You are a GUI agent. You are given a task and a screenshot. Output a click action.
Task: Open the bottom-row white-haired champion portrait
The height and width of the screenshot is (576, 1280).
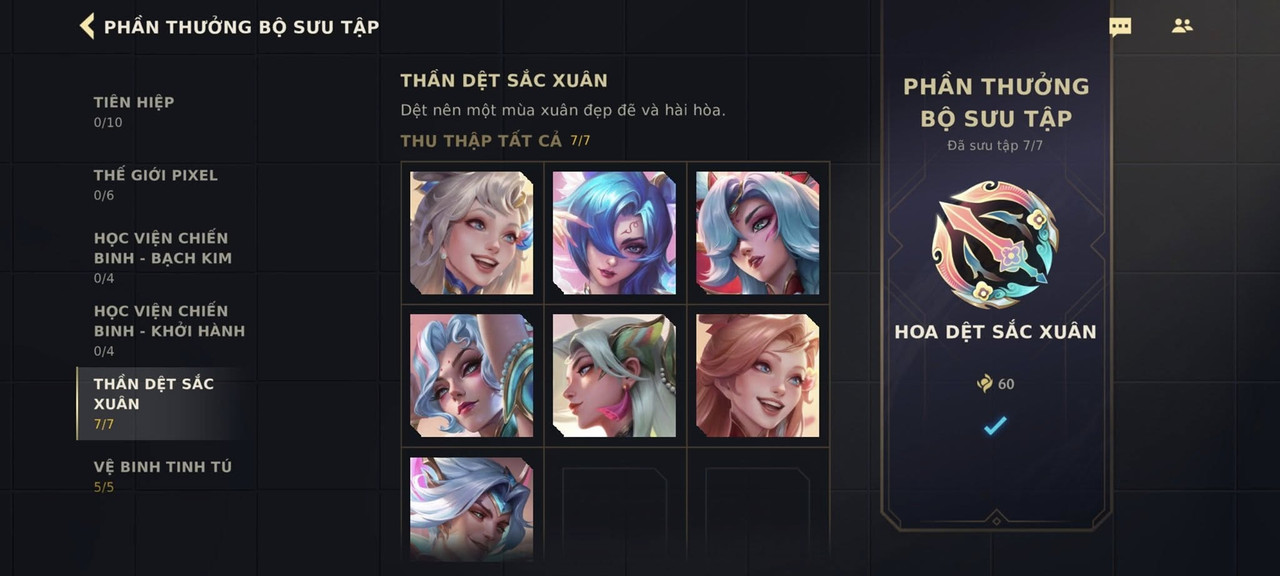tap(472, 509)
